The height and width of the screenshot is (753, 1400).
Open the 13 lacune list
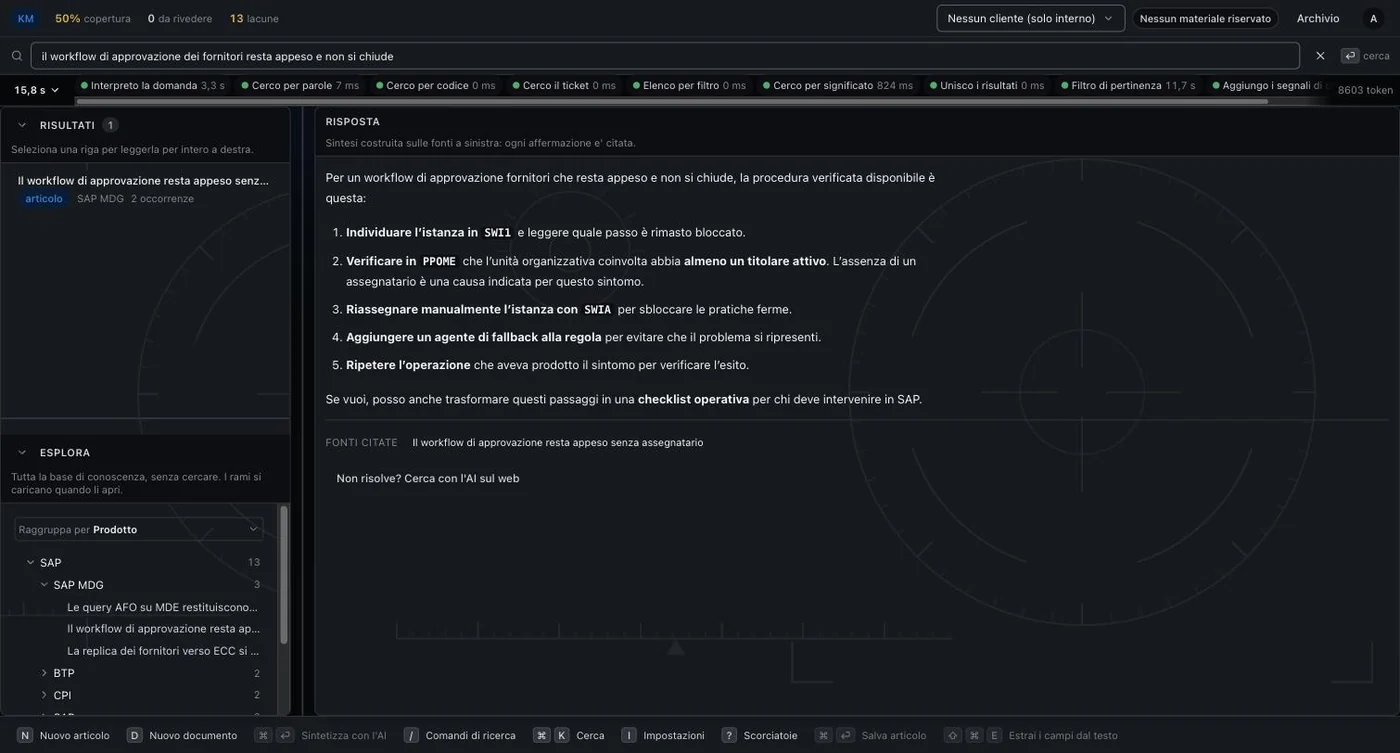pyautogui.click(x=254, y=18)
